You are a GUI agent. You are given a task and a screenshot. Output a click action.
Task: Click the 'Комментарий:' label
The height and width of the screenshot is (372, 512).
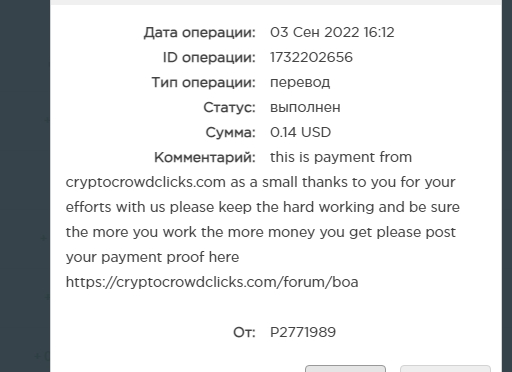pyautogui.click(x=205, y=157)
